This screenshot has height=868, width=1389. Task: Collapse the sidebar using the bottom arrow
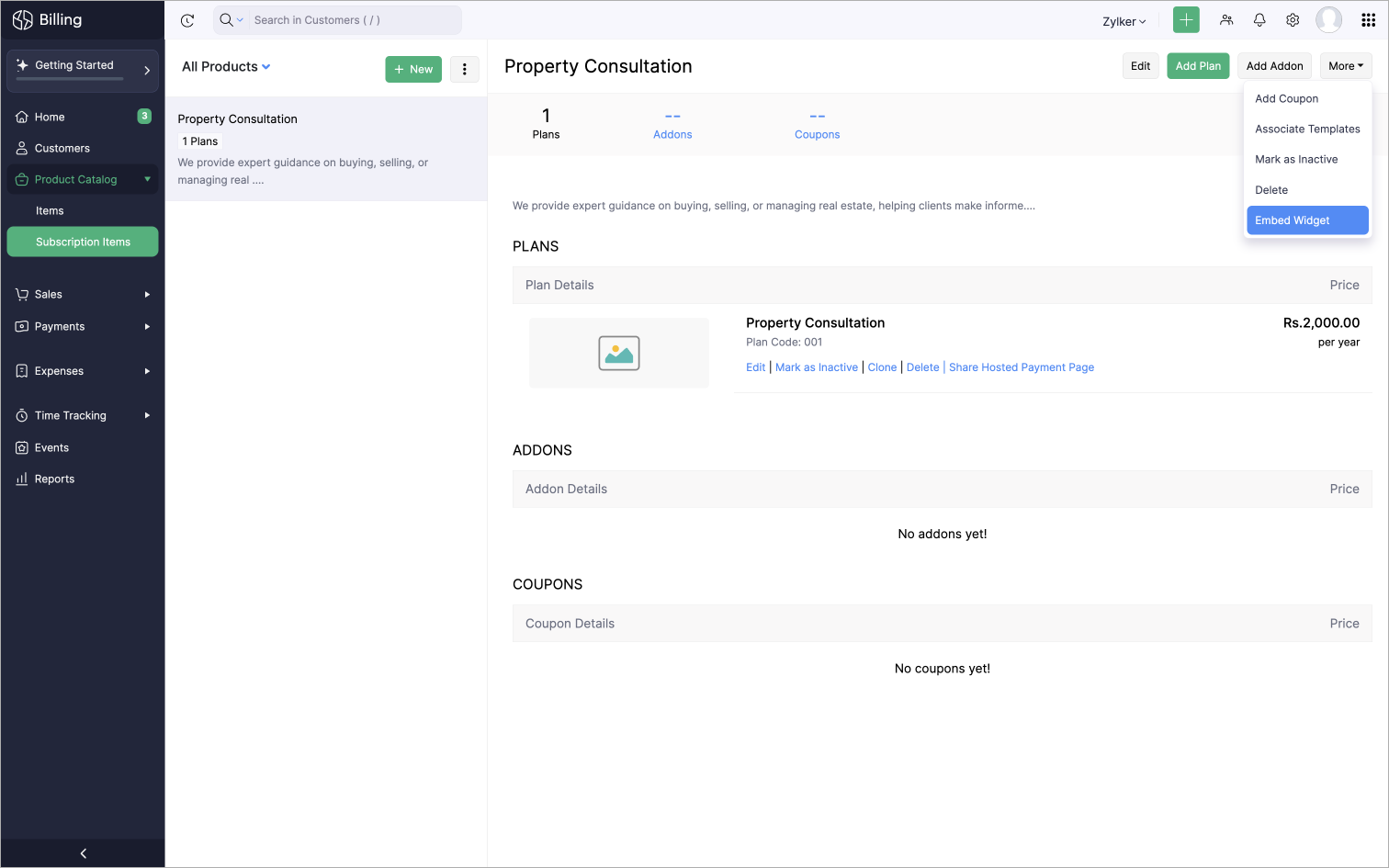83,853
